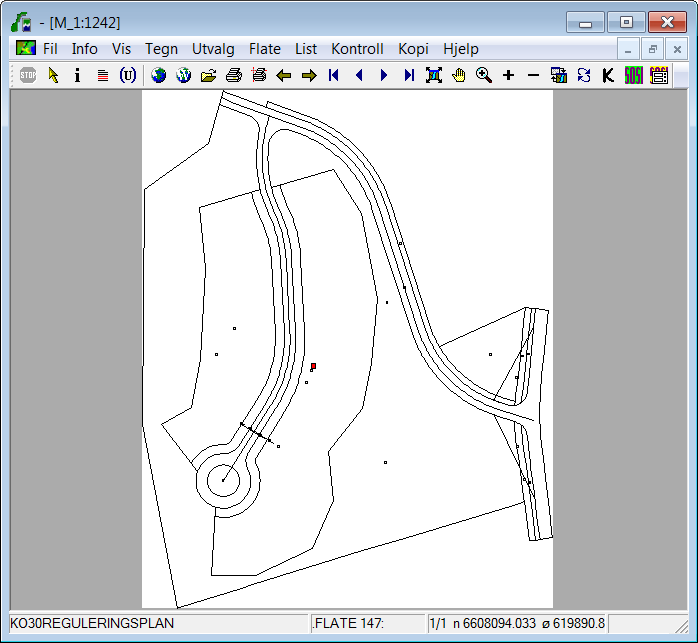
Task: Click the red marker point on map
Action: pyautogui.click(x=313, y=367)
